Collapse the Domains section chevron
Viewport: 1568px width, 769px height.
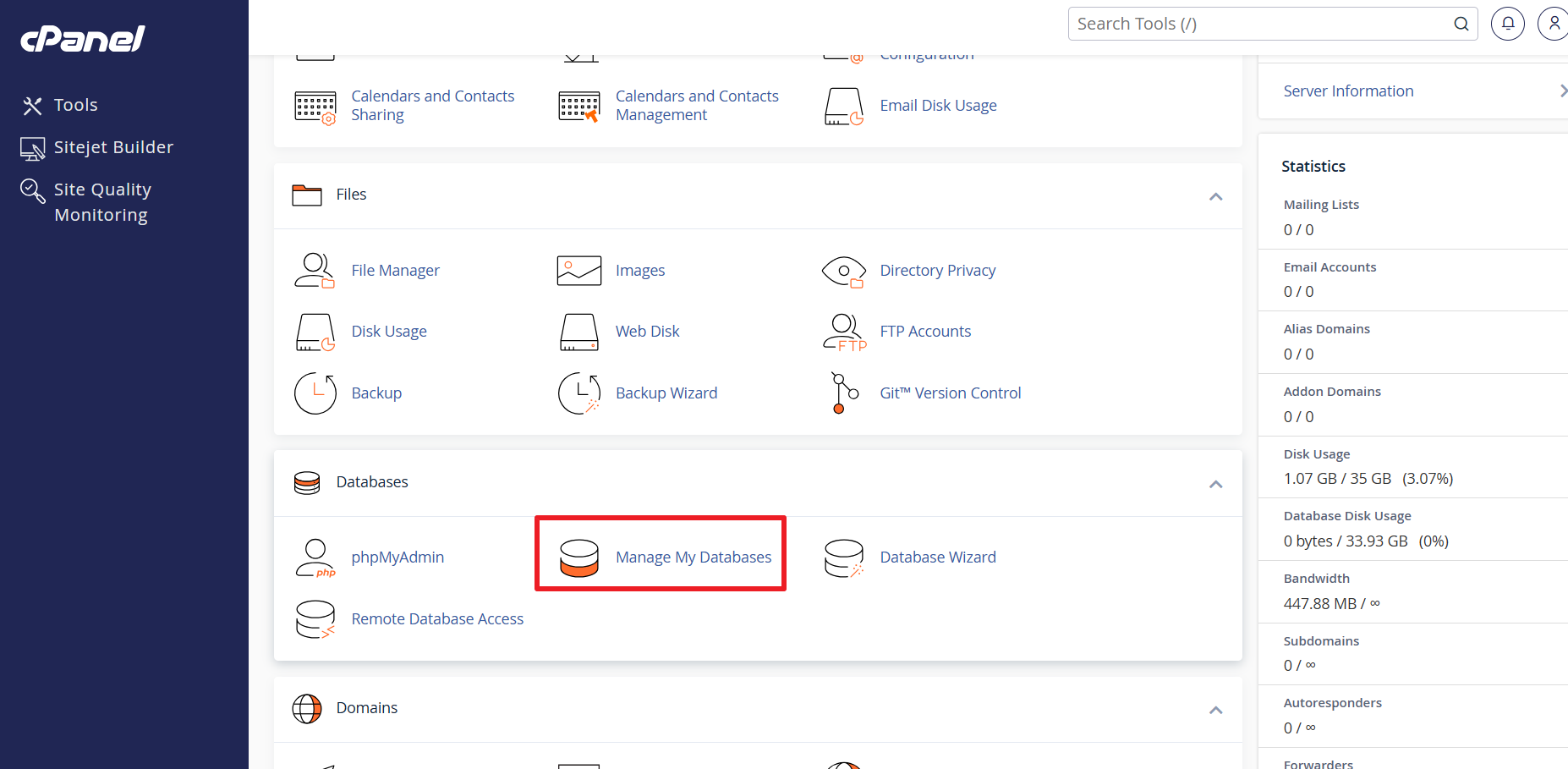point(1215,710)
